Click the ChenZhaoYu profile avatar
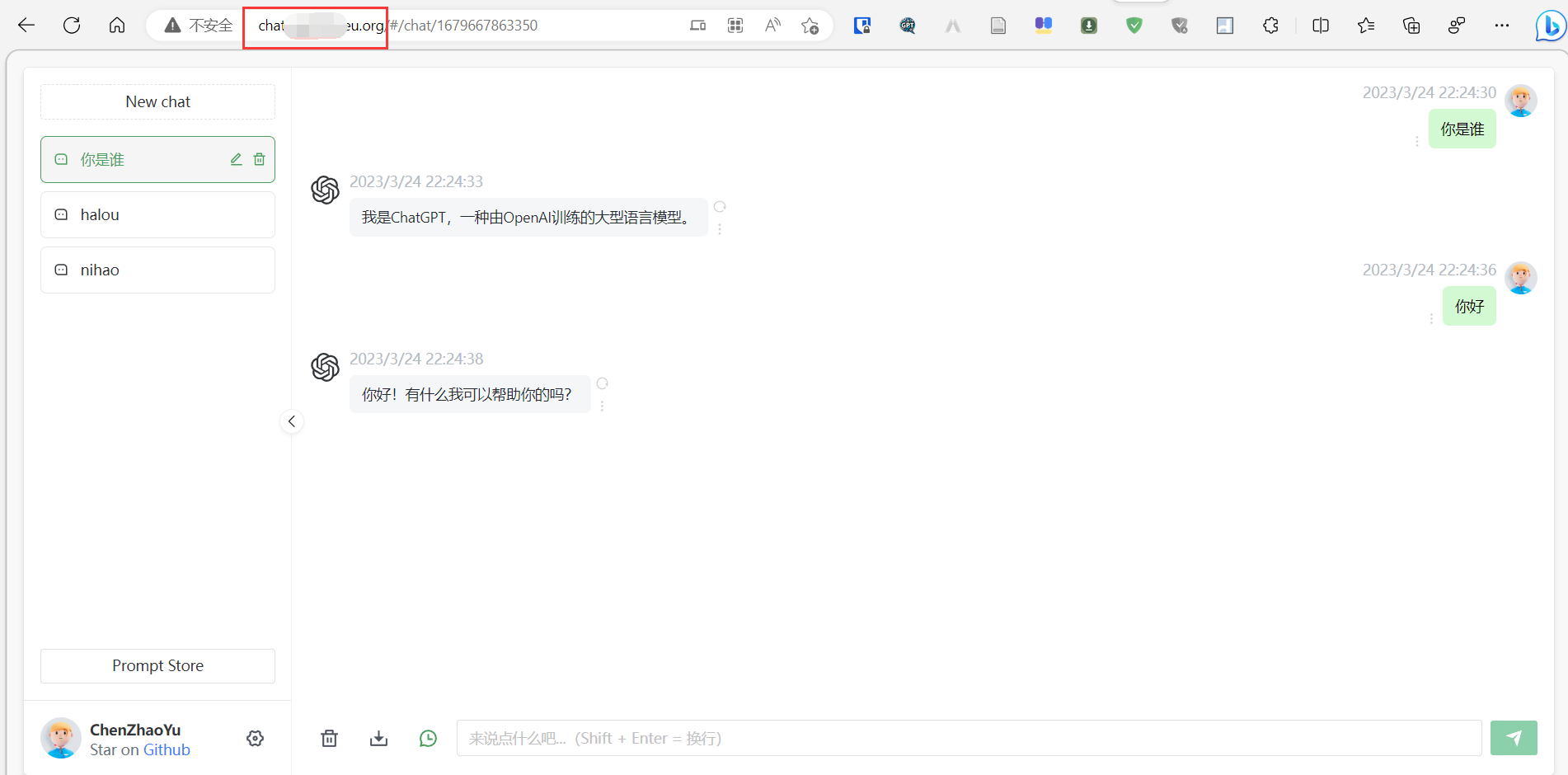The width and height of the screenshot is (1568, 775). (x=61, y=738)
